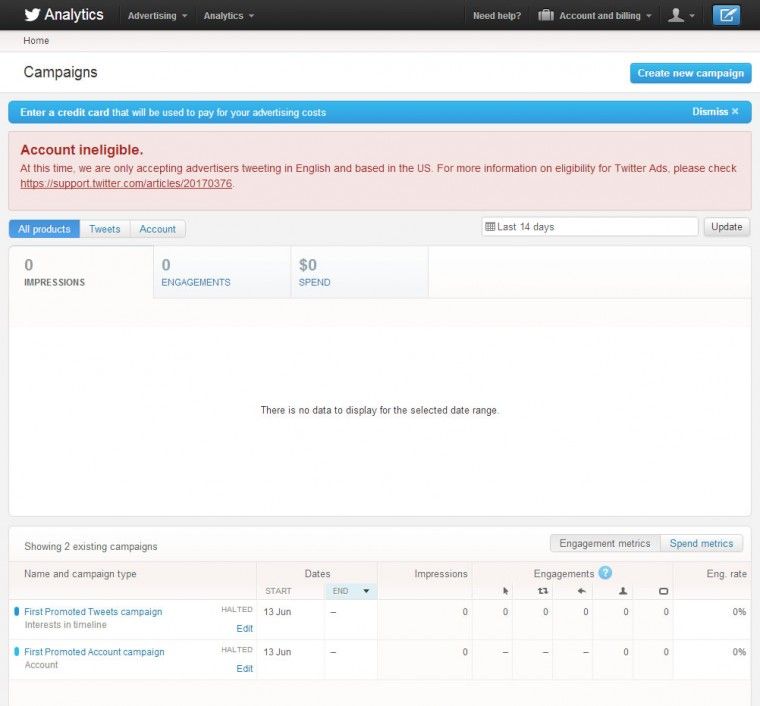
Task: Expand the Advertising dropdown menu
Action: coord(158,16)
